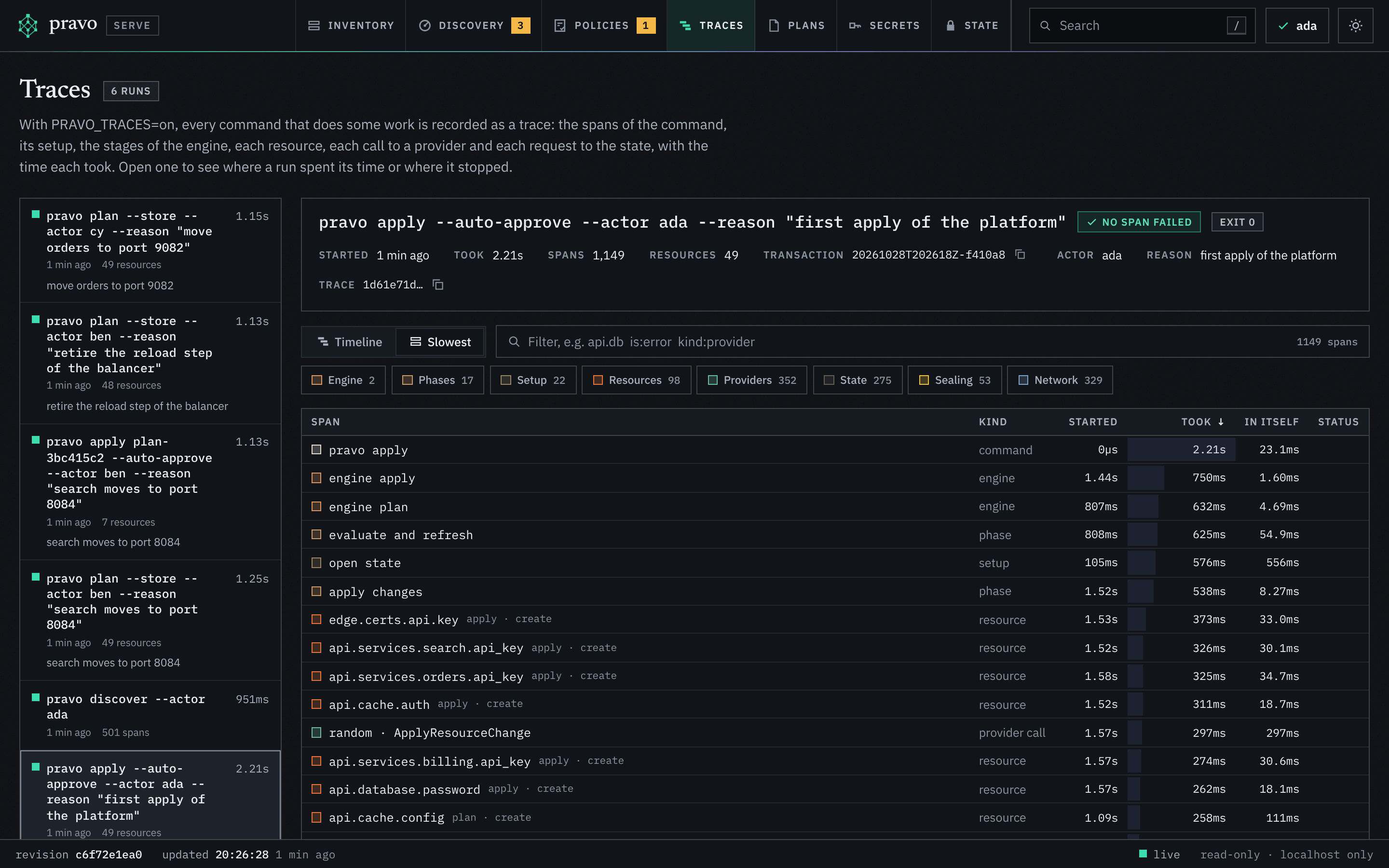Image resolution: width=1389 pixels, height=868 pixels.
Task: Switch to the Slowest view
Action: [440, 341]
